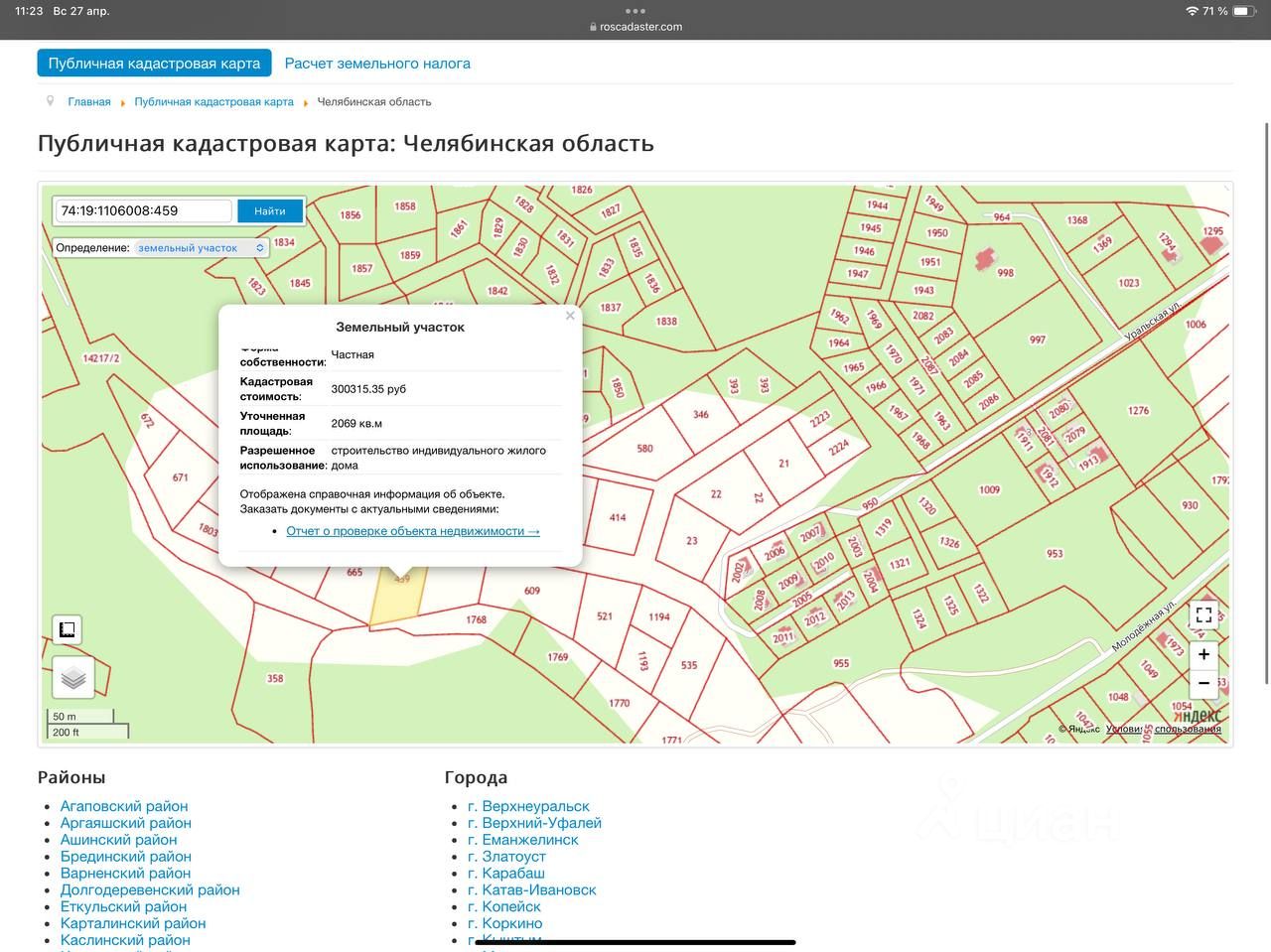This screenshot has width=1271, height=952.
Task: Zoom out the map with minus button
Action: tap(1203, 683)
